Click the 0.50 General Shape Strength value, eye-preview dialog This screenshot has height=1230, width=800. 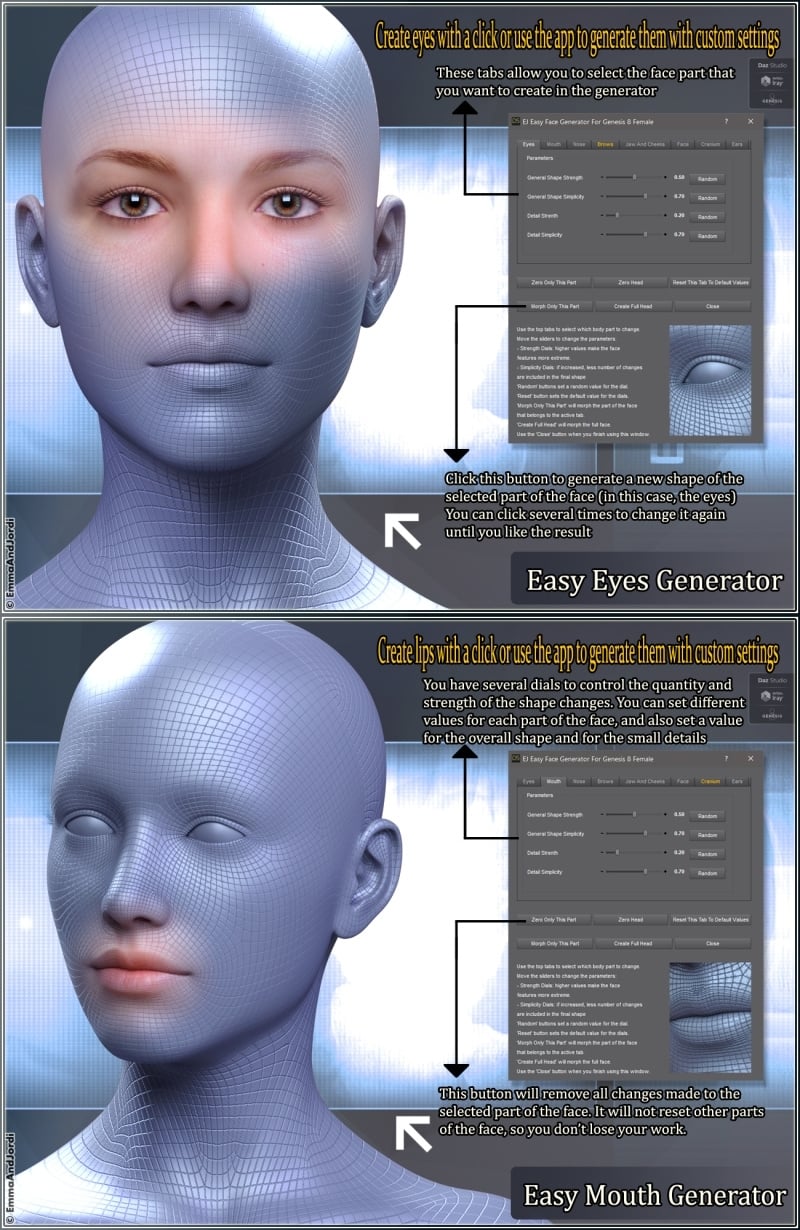(679, 177)
